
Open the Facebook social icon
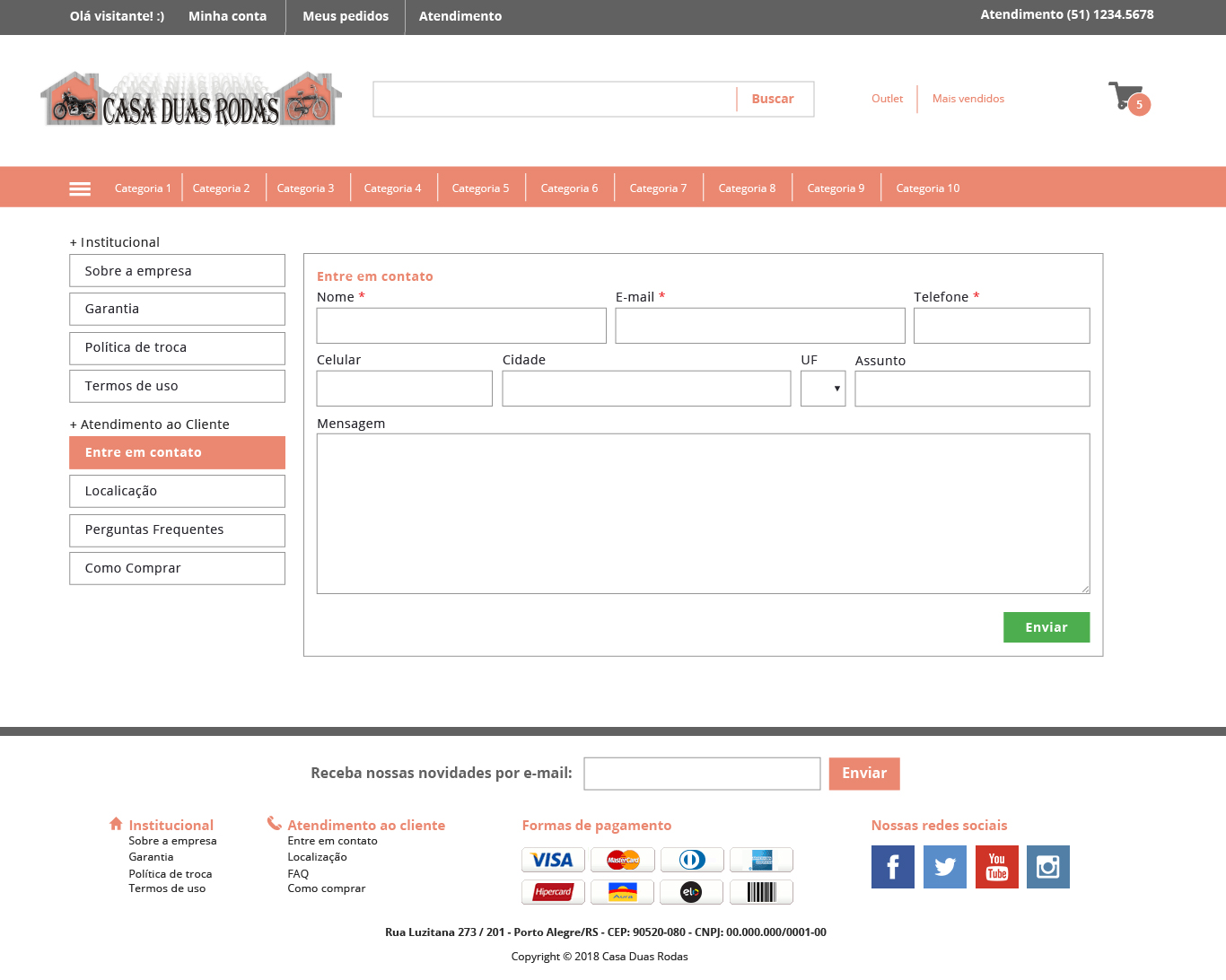pyautogui.click(x=892, y=867)
